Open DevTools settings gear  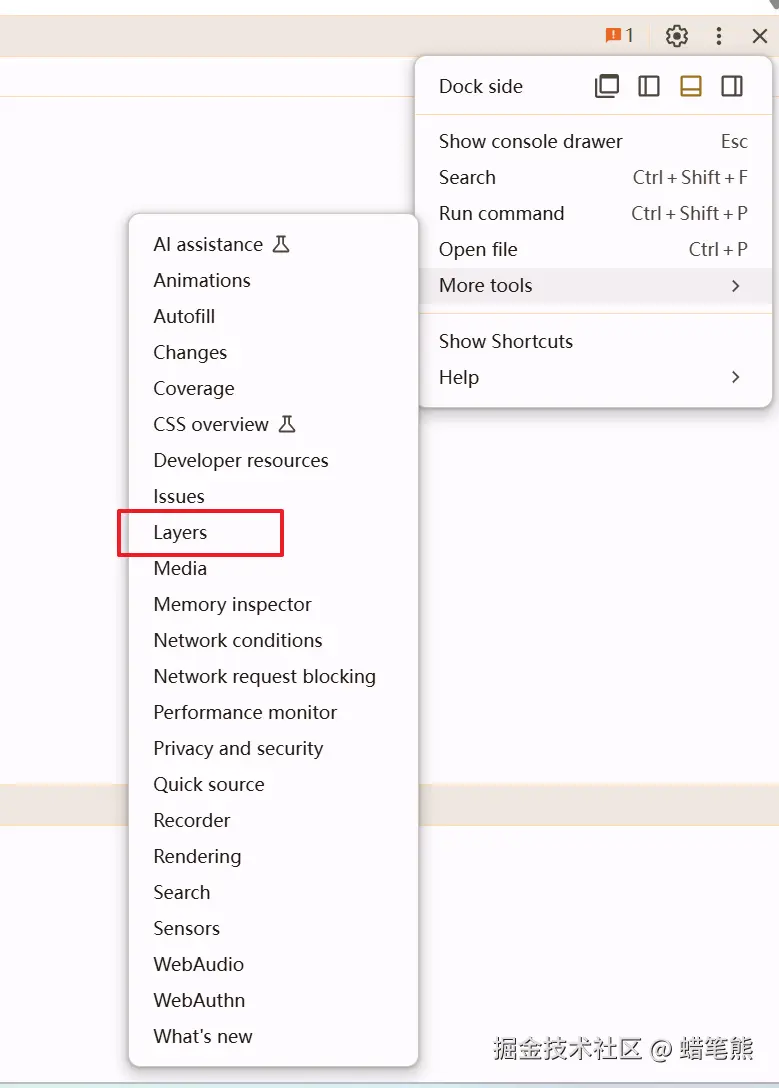676,35
